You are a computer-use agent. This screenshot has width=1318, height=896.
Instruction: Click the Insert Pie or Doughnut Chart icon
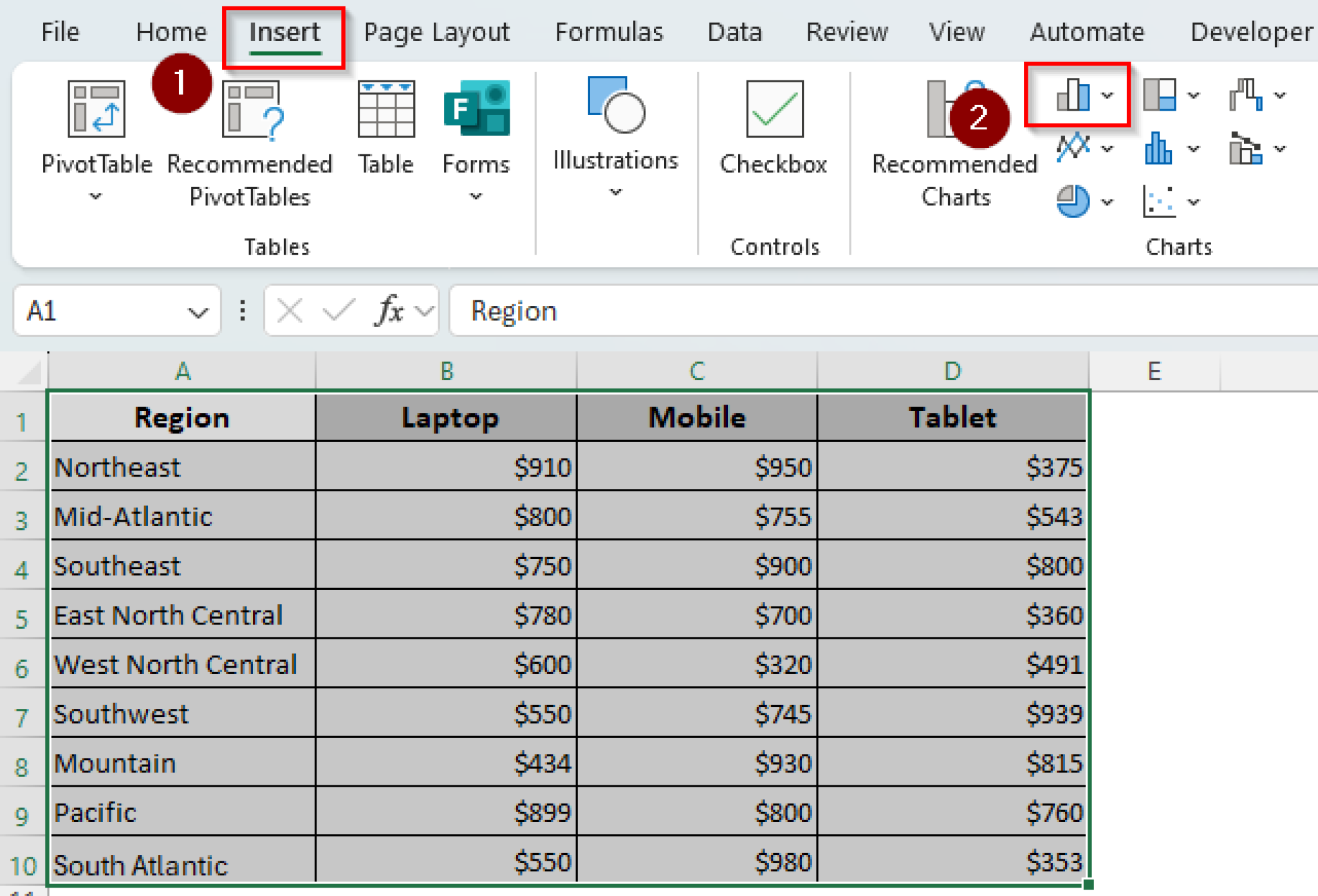point(1073,201)
